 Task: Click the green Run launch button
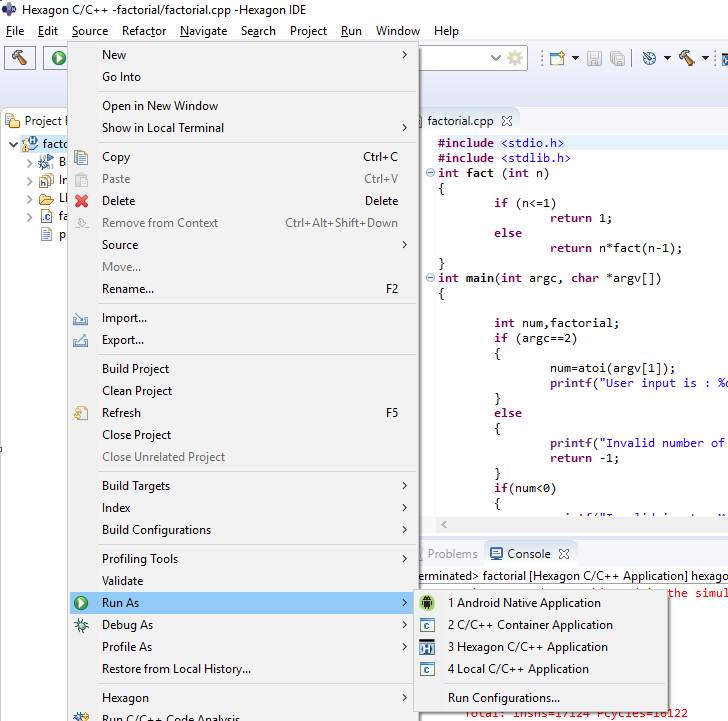click(x=58, y=58)
